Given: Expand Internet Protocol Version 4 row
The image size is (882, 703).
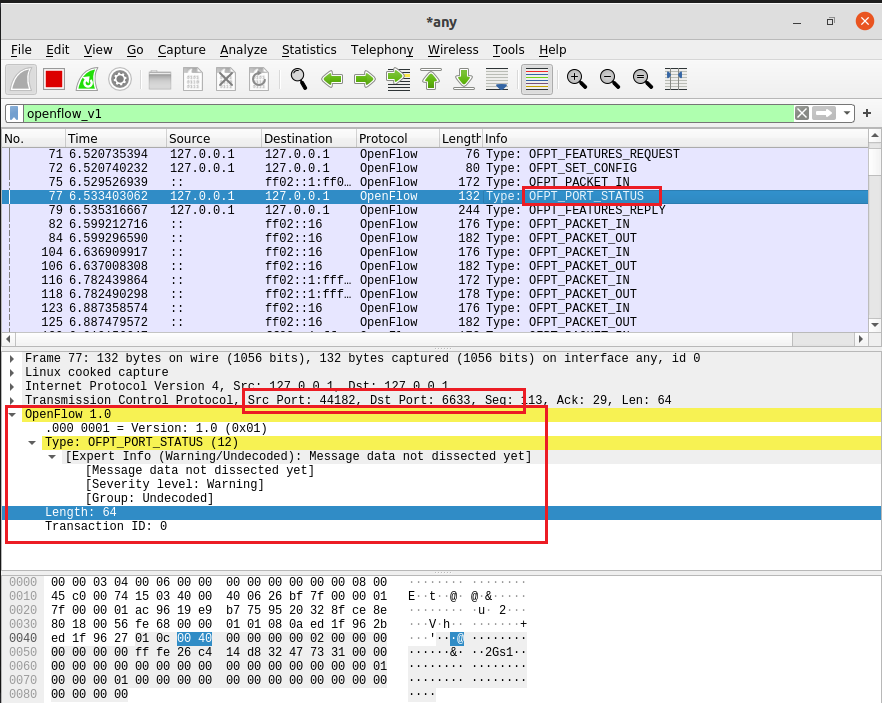Looking at the screenshot, I should (x=12, y=386).
